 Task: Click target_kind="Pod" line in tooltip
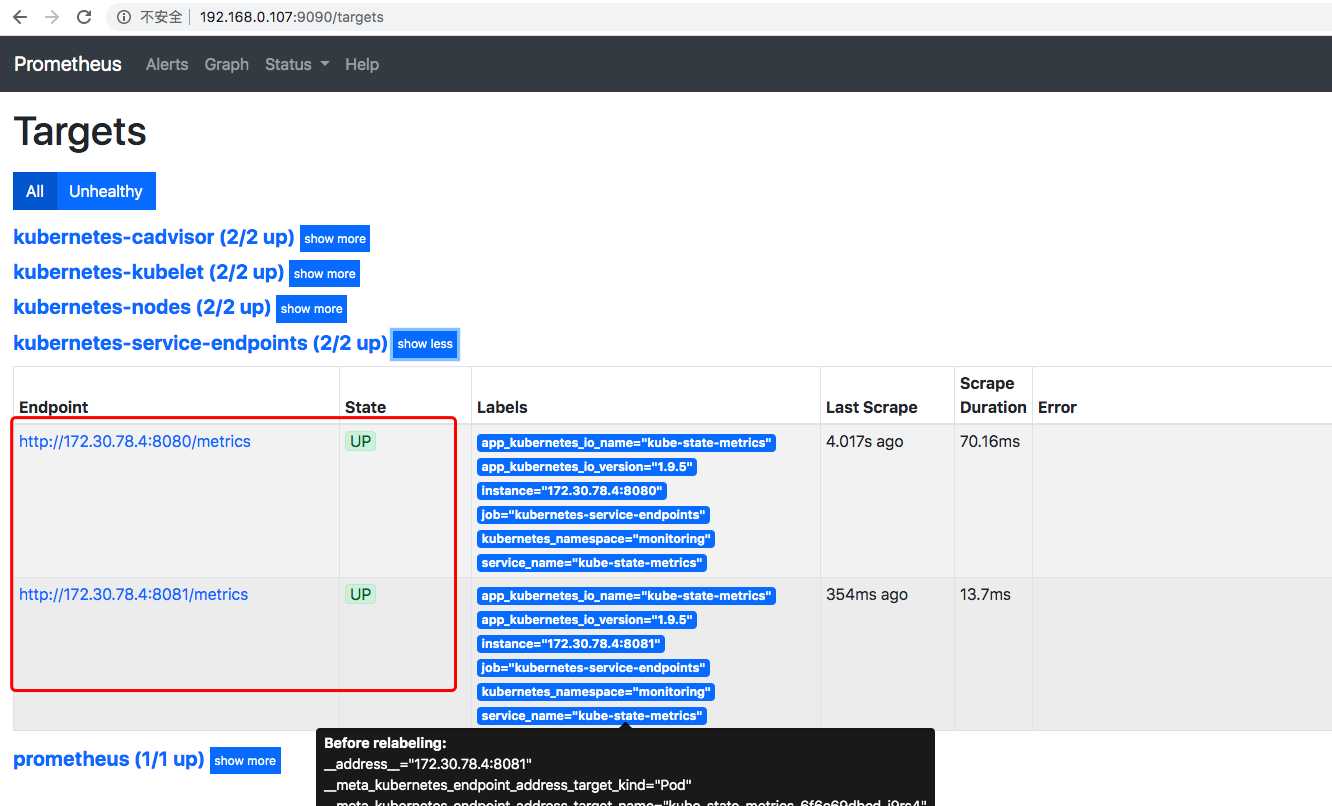(508, 784)
